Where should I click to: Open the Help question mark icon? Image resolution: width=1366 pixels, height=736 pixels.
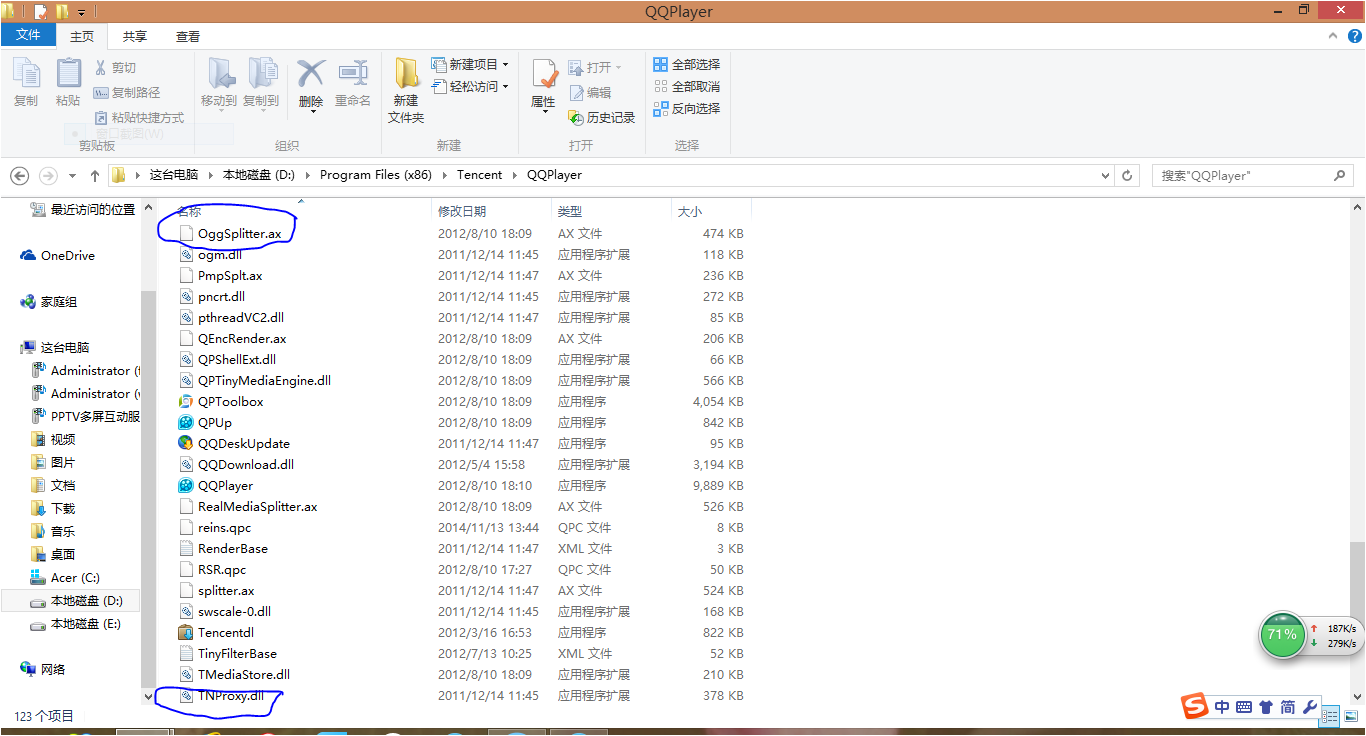pos(1355,36)
